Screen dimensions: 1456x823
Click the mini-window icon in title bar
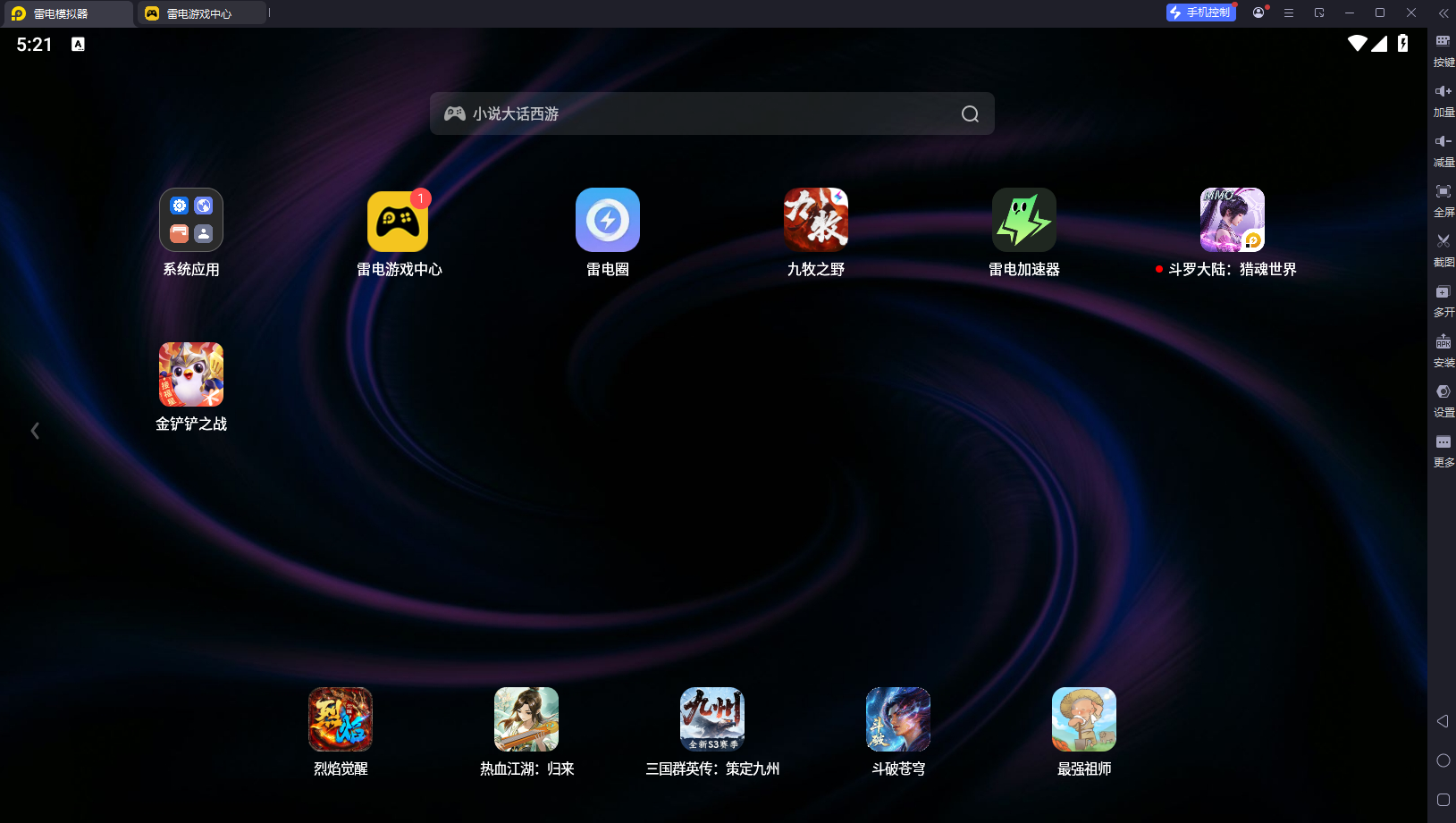[1319, 13]
